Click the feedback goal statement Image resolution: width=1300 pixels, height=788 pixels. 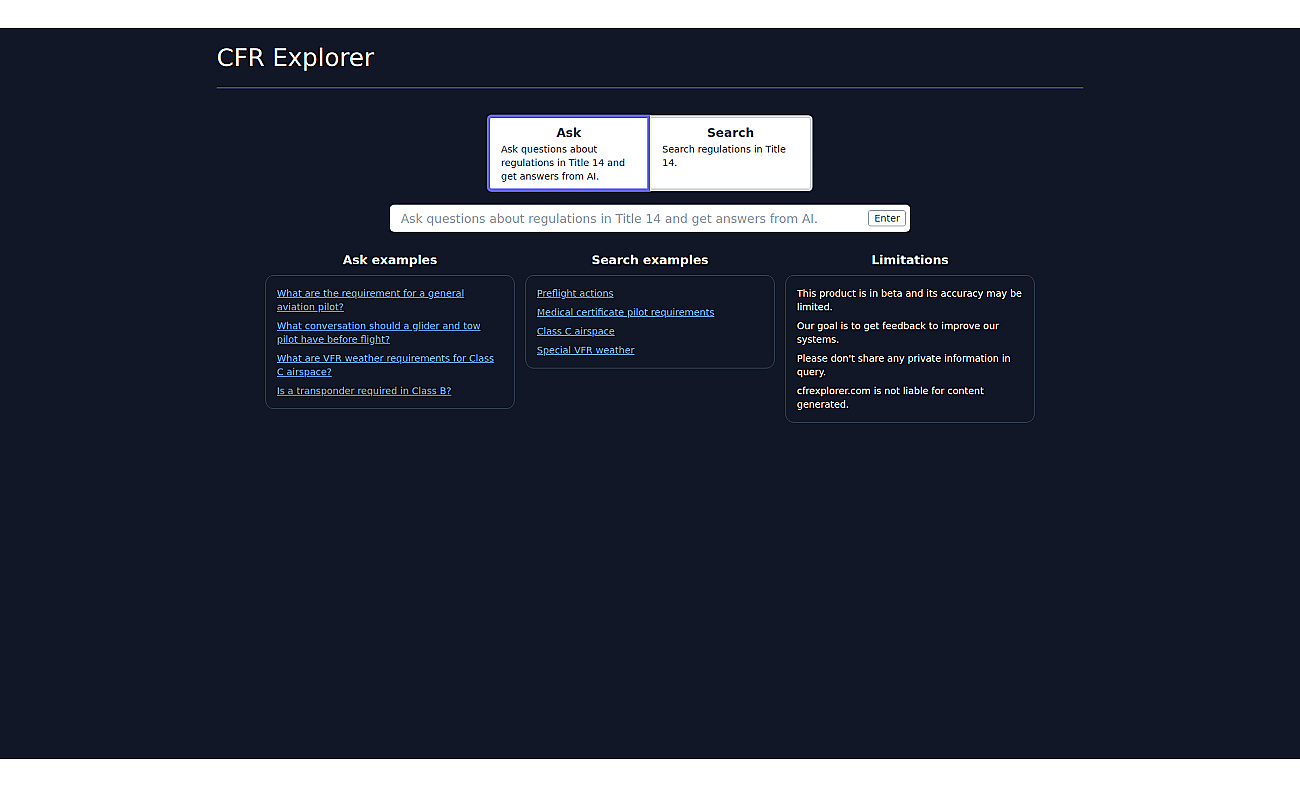coord(898,332)
